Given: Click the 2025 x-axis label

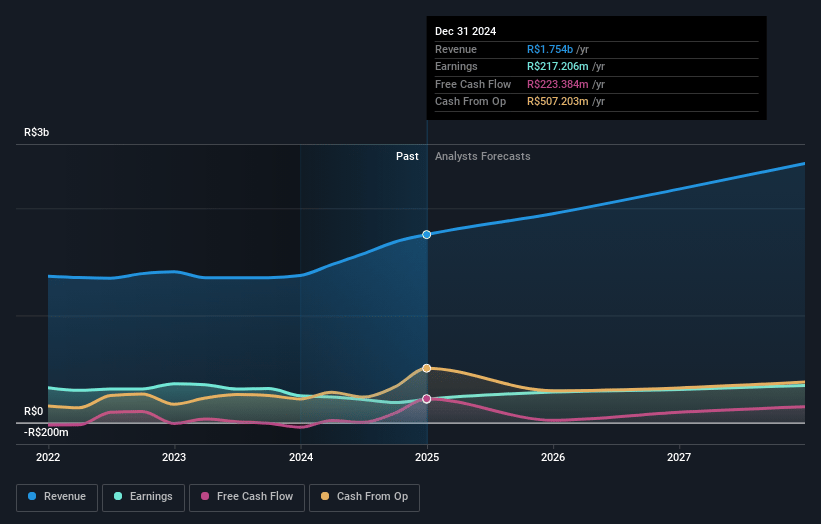Looking at the screenshot, I should [427, 457].
